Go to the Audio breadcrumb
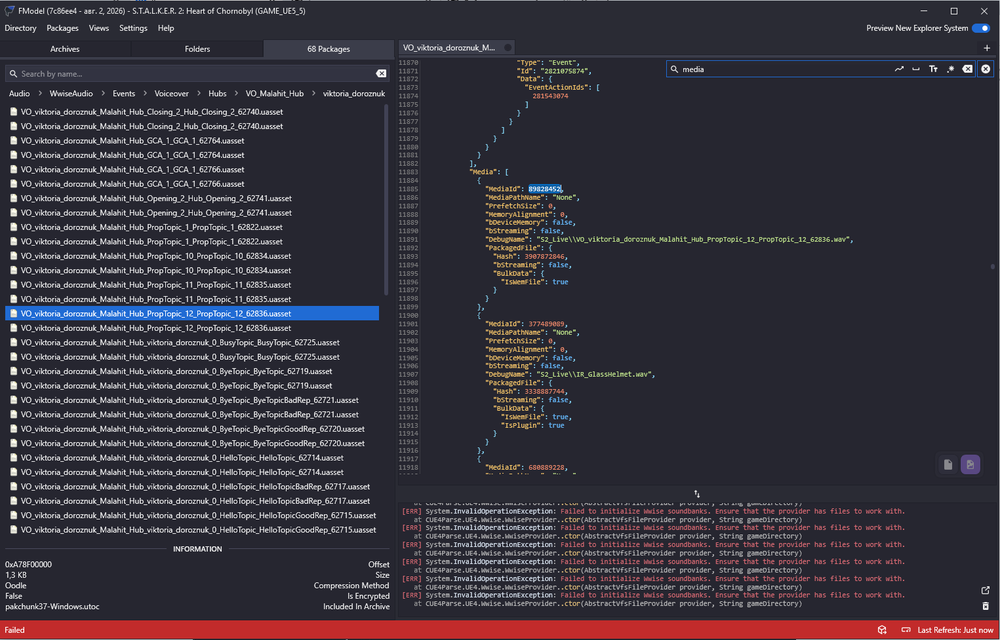 (x=19, y=93)
